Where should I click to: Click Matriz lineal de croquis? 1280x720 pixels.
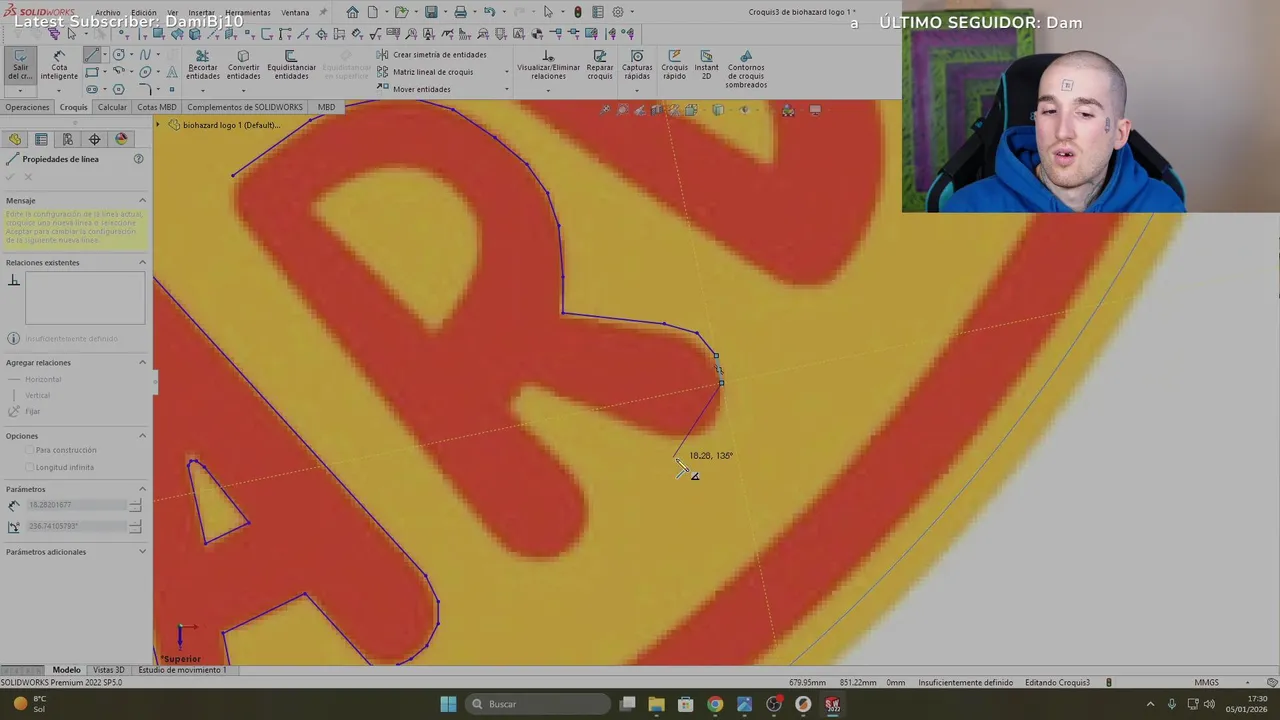point(425,72)
